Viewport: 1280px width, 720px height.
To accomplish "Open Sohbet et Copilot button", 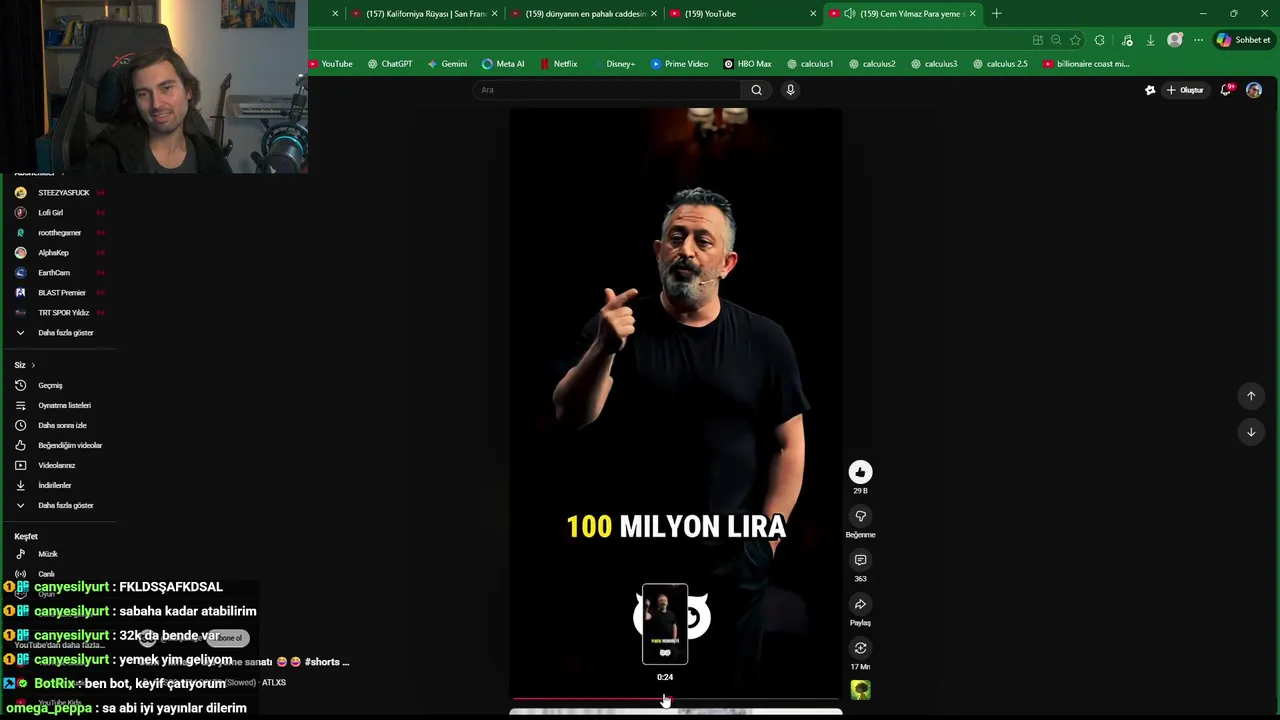I will click(1243, 40).
